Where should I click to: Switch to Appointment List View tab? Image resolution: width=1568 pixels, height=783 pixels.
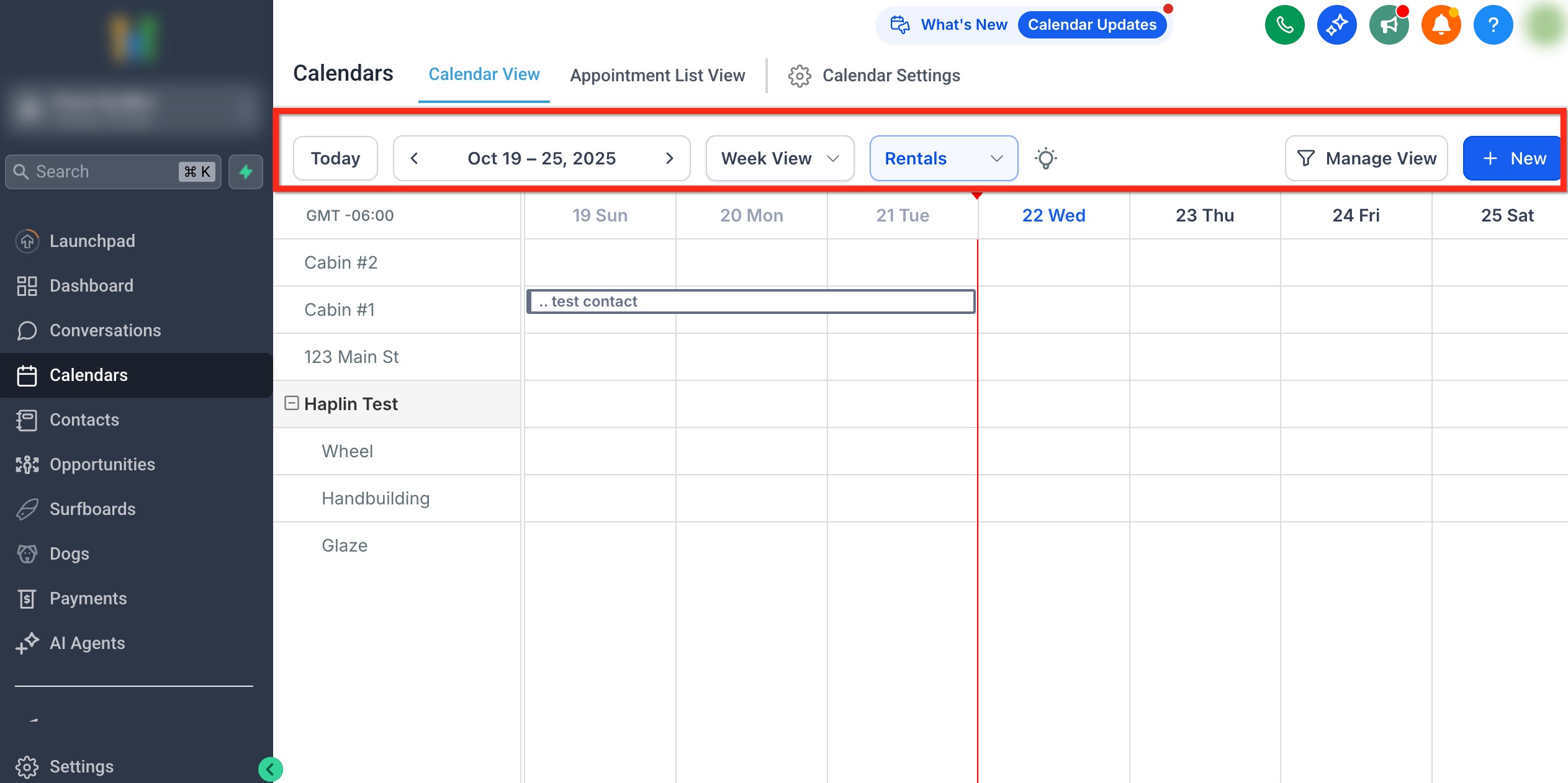(x=657, y=76)
